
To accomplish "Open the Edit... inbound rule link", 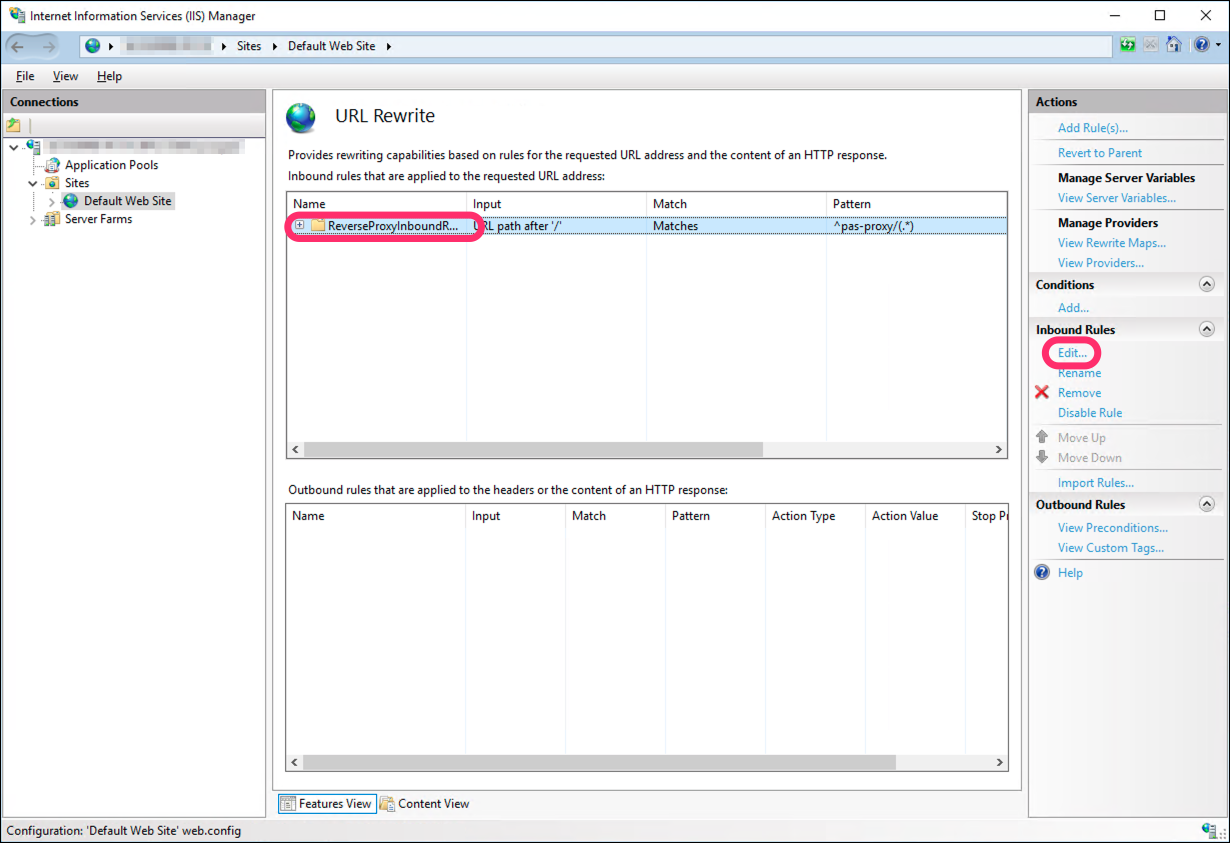I will [x=1072, y=353].
